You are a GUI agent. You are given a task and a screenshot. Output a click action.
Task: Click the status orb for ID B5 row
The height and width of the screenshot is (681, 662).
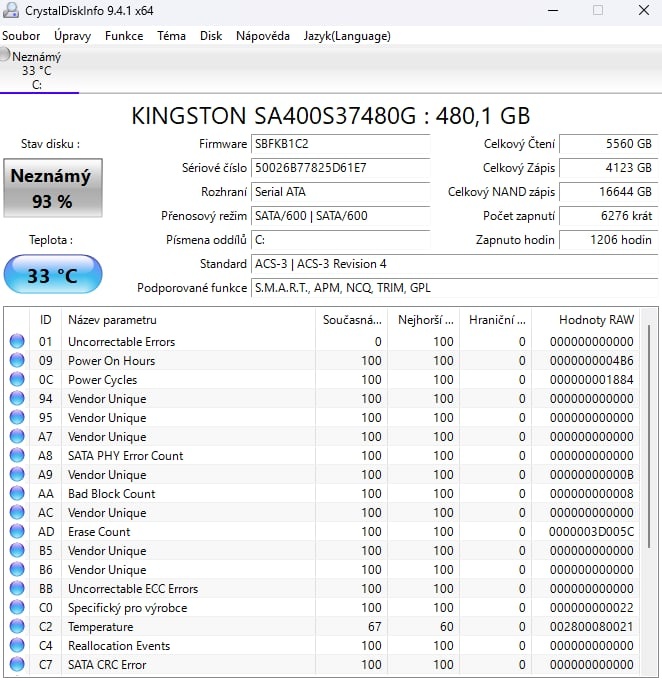tap(17, 551)
